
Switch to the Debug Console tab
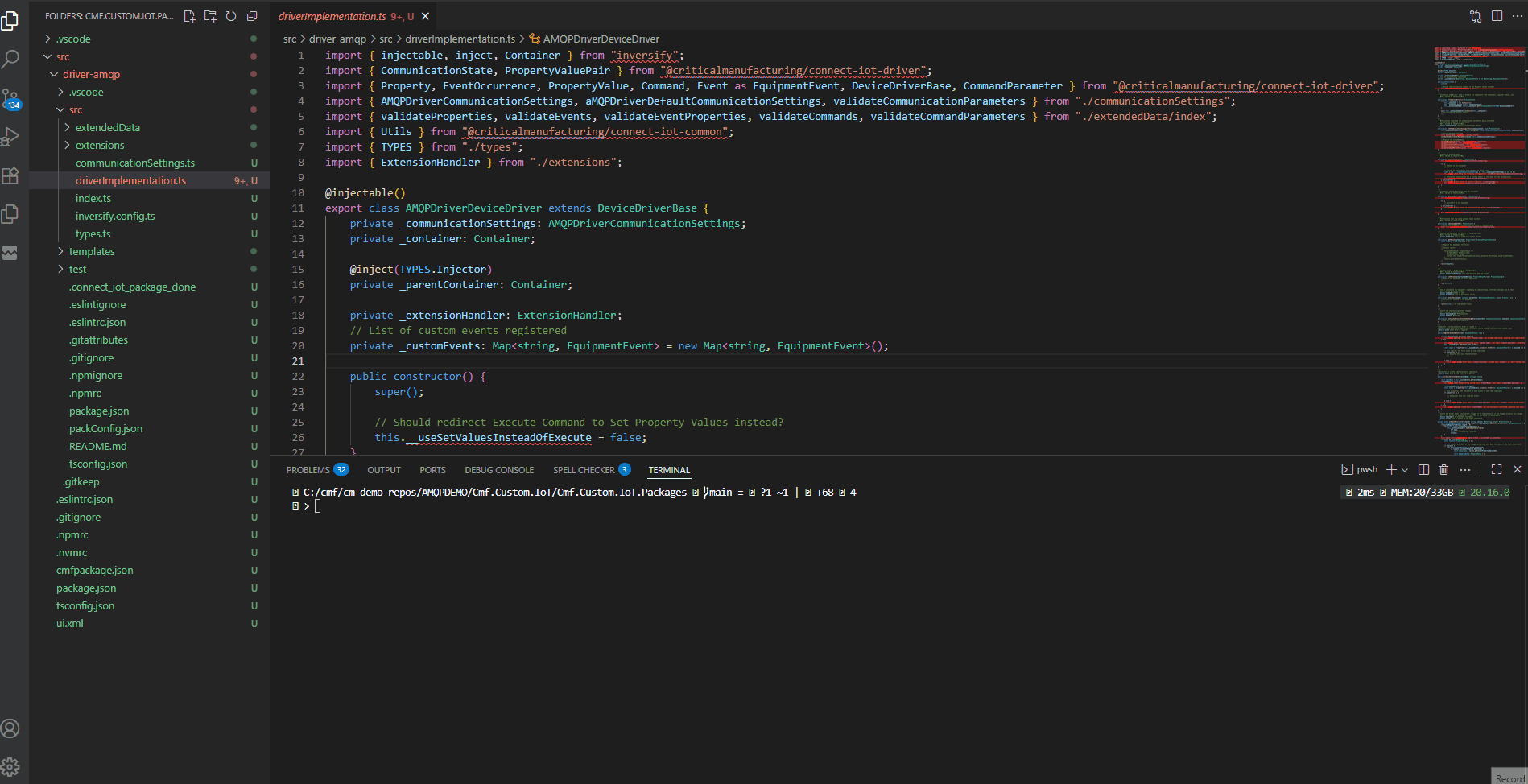499,470
